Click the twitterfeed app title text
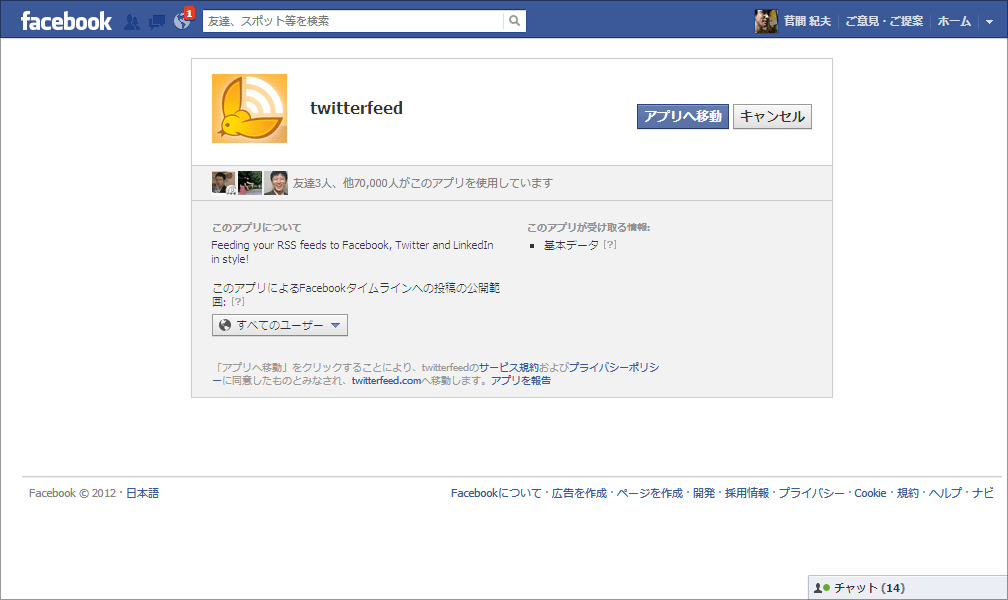This screenshot has height=600, width=1008. [356, 108]
